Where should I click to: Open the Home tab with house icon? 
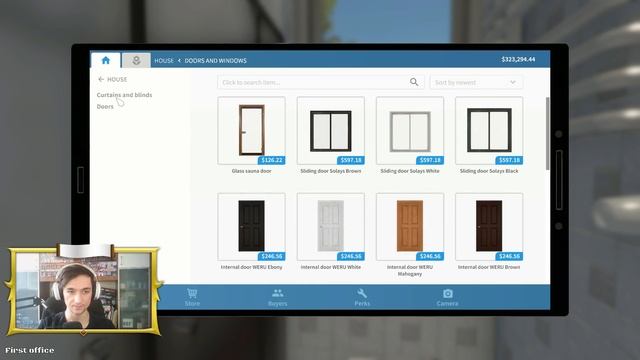[x=106, y=60]
